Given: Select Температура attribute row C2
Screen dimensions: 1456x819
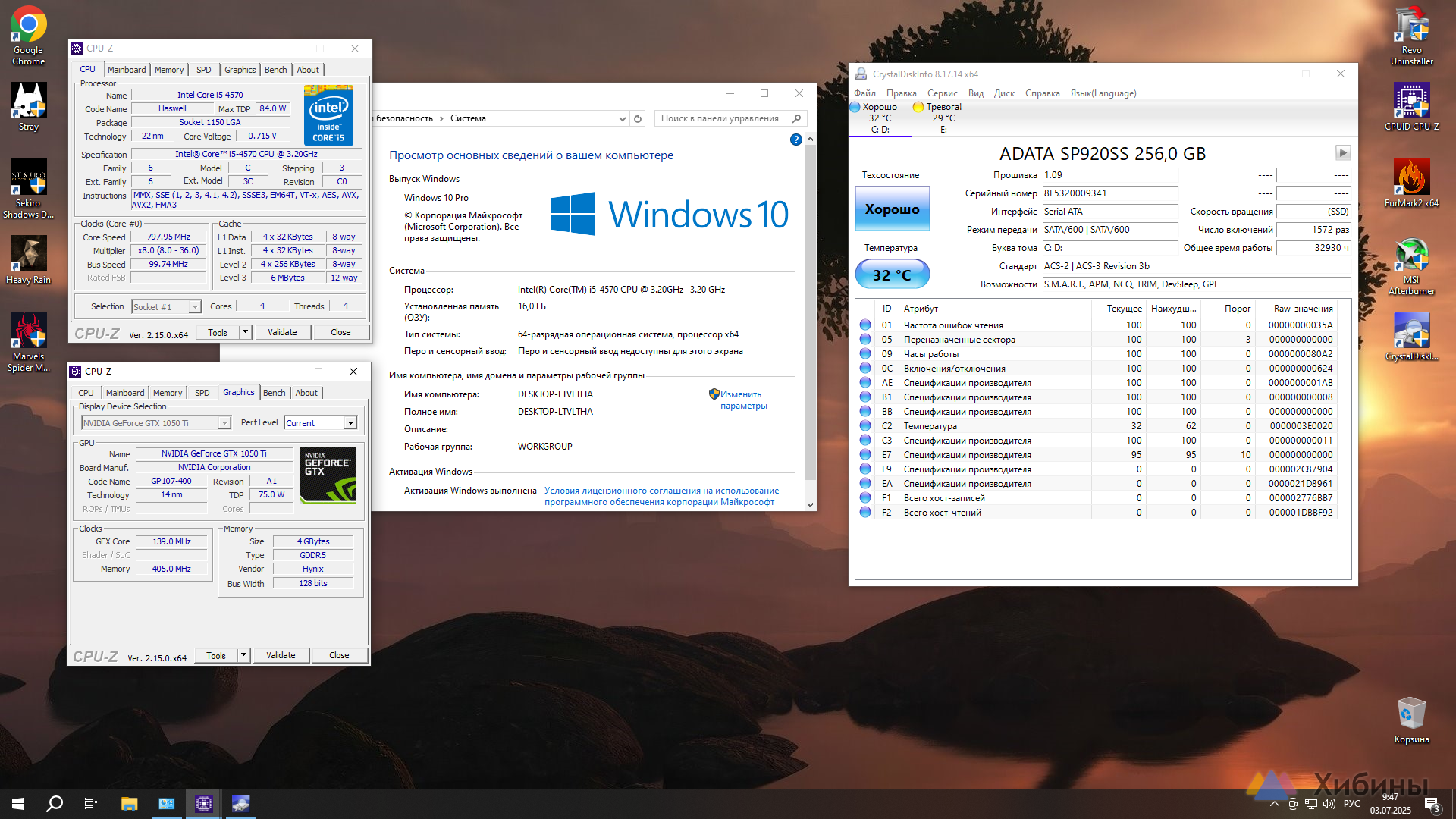Looking at the screenshot, I should pos(1096,426).
